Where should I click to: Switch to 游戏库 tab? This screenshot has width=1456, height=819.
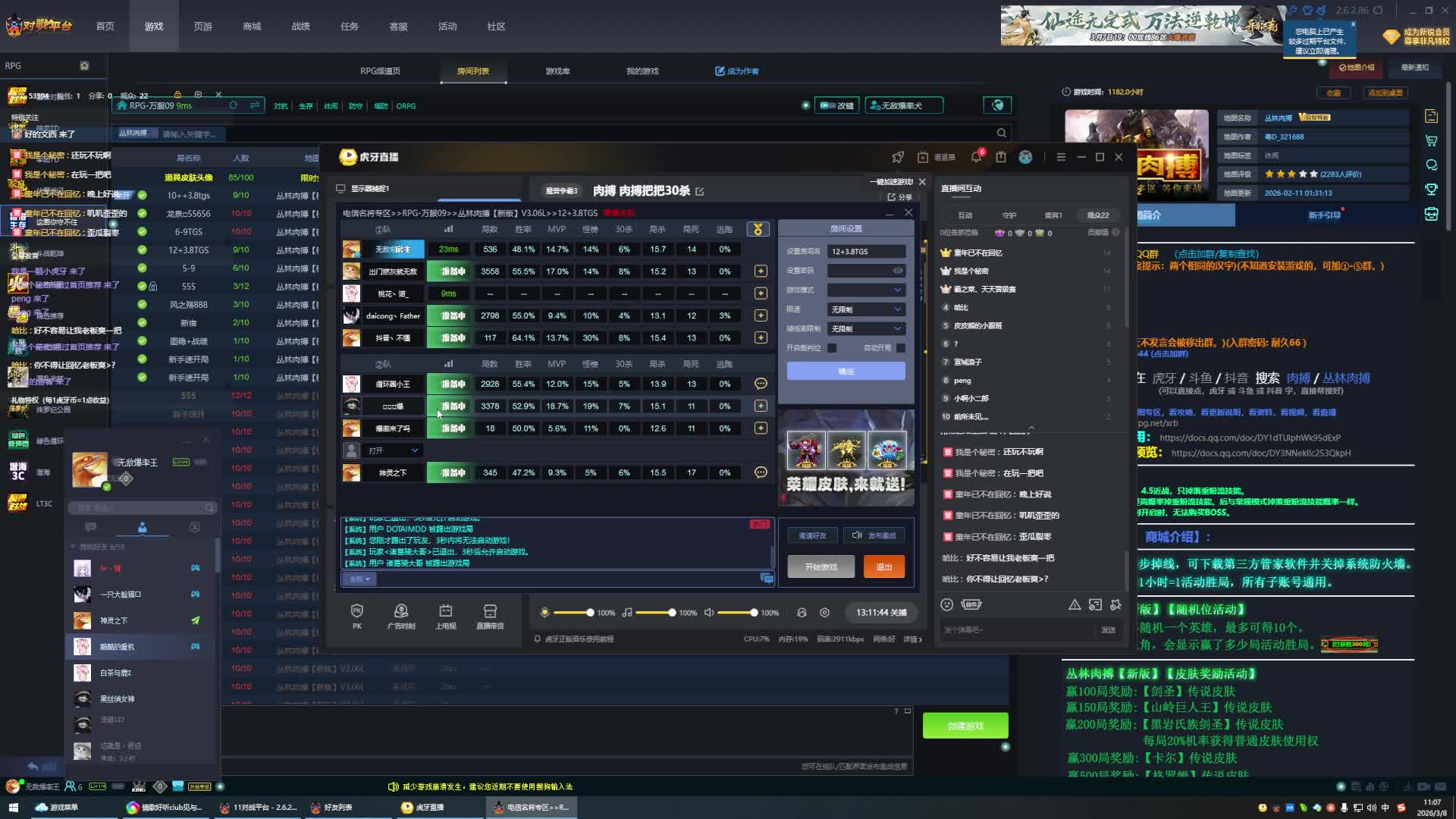pos(557,71)
